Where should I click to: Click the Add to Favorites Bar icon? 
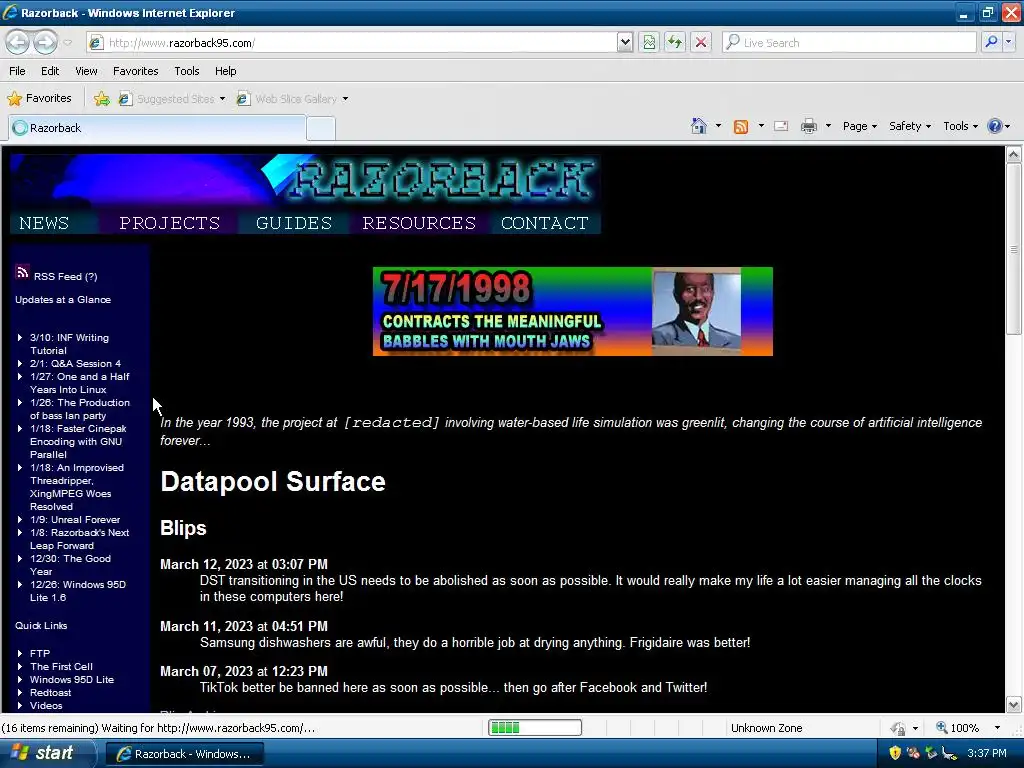click(102, 99)
